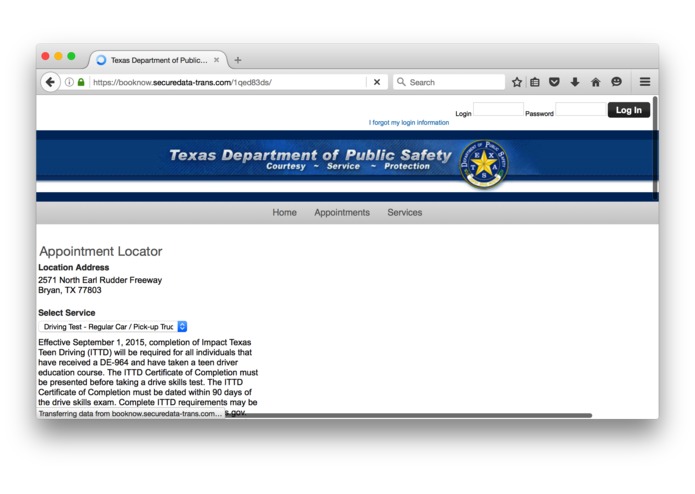The image size is (695, 494).
Task: Go back with the browser back arrow
Action: pyautogui.click(x=50, y=82)
